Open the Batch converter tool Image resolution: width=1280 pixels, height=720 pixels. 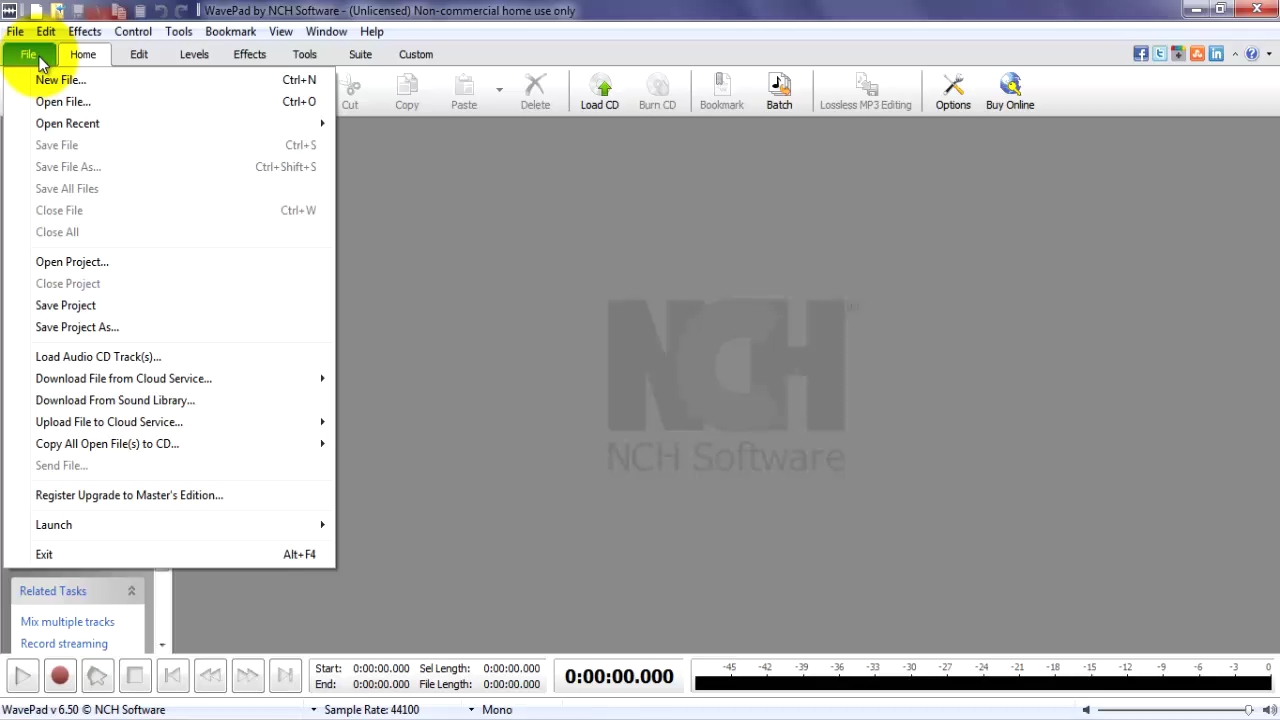779,91
